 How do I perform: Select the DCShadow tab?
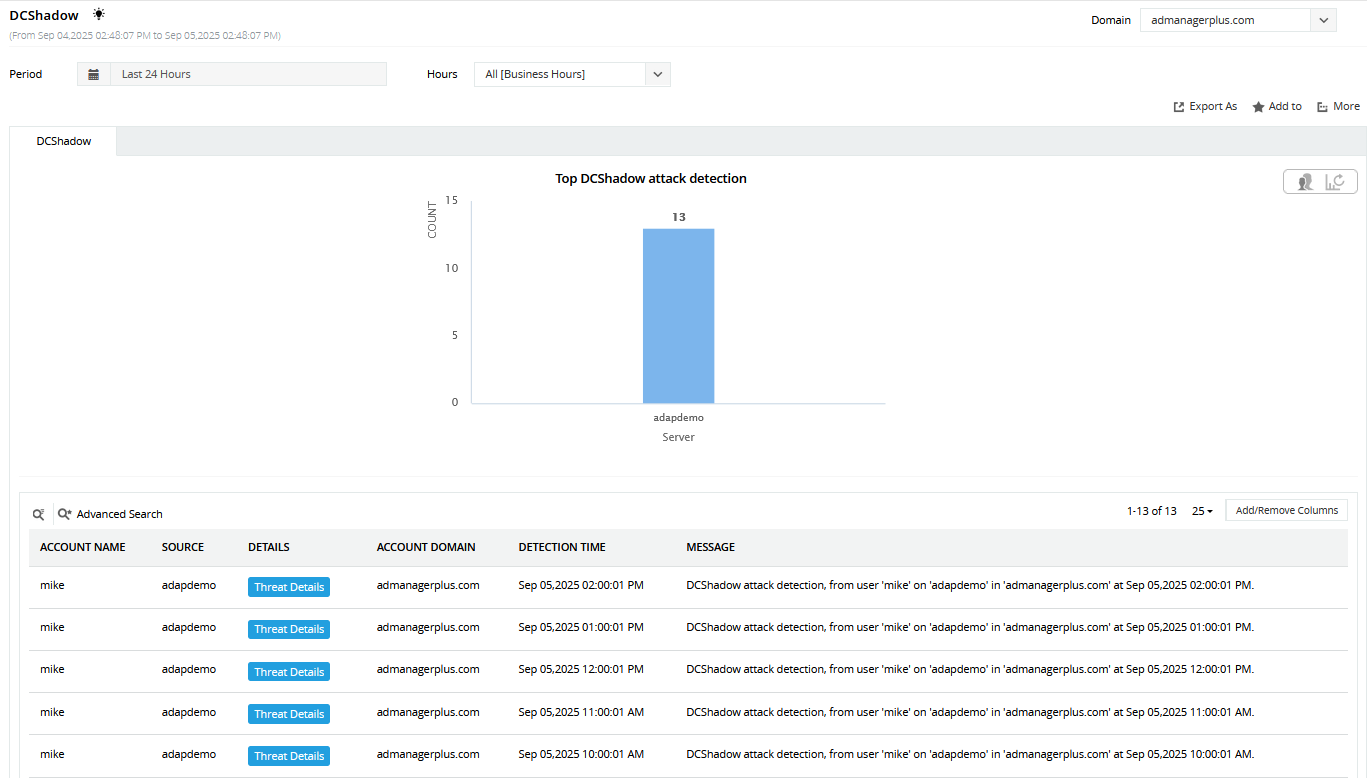(x=64, y=141)
